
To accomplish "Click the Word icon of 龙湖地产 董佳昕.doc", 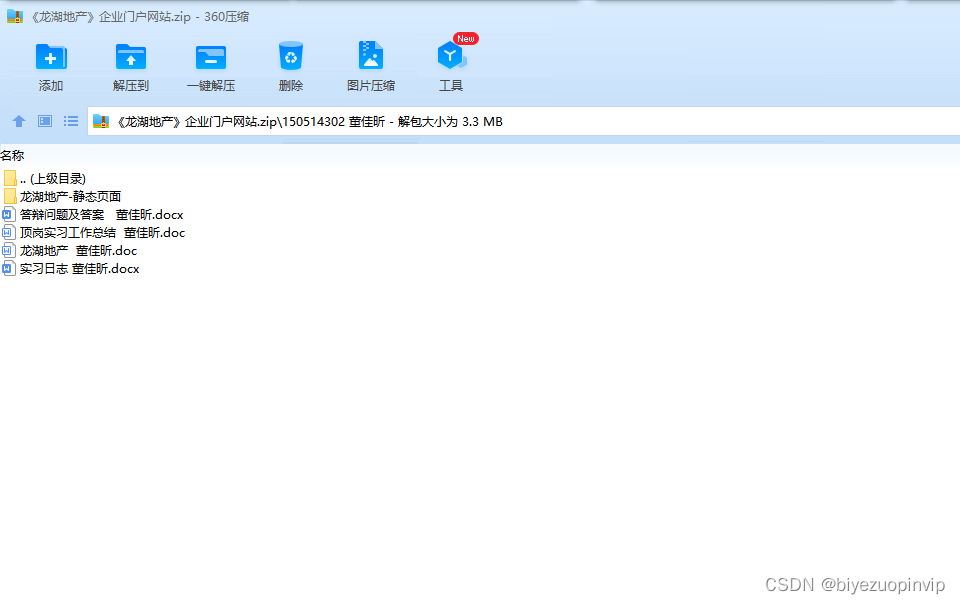I will [x=9, y=250].
